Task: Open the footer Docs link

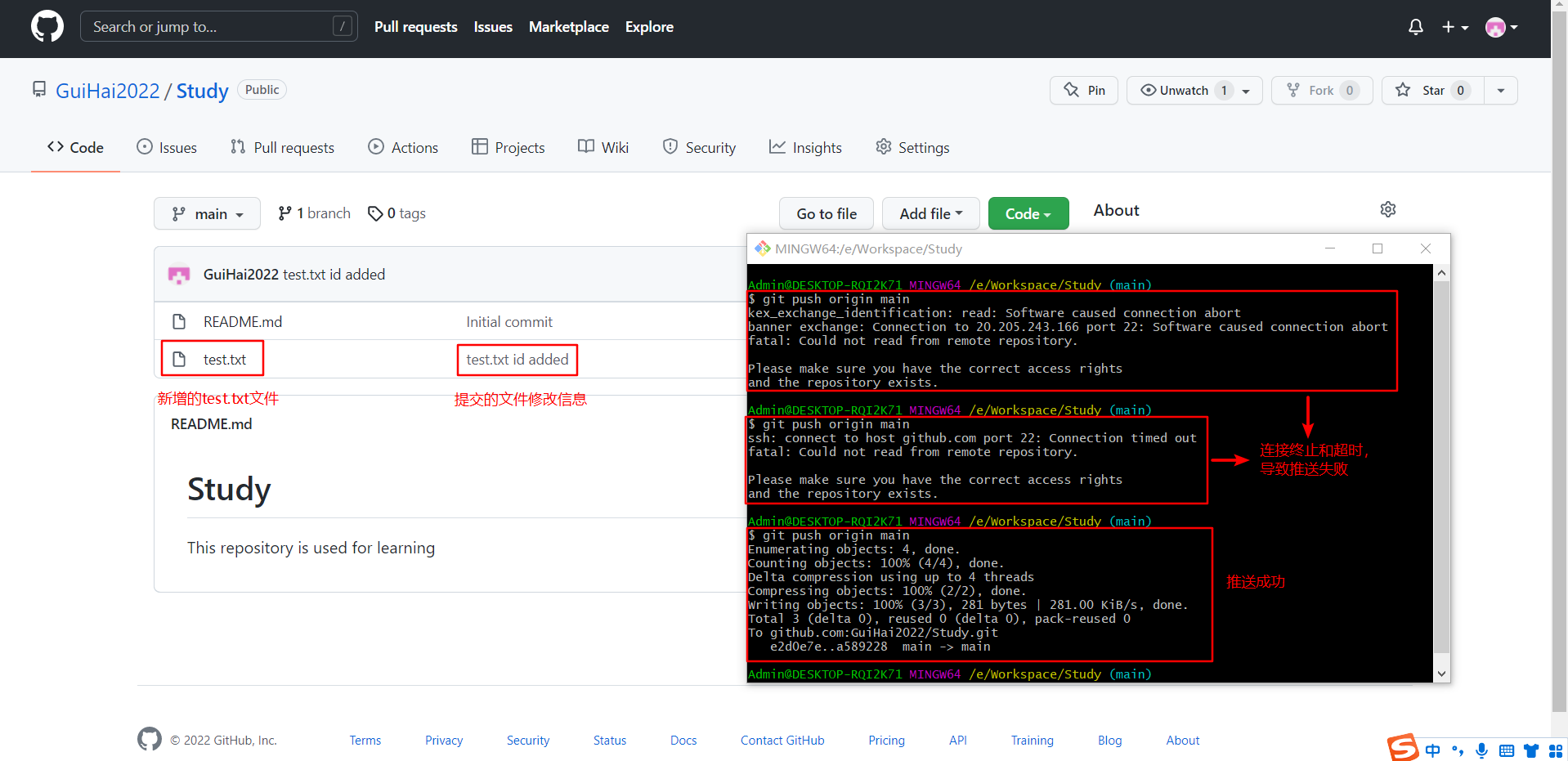Action: 683,741
